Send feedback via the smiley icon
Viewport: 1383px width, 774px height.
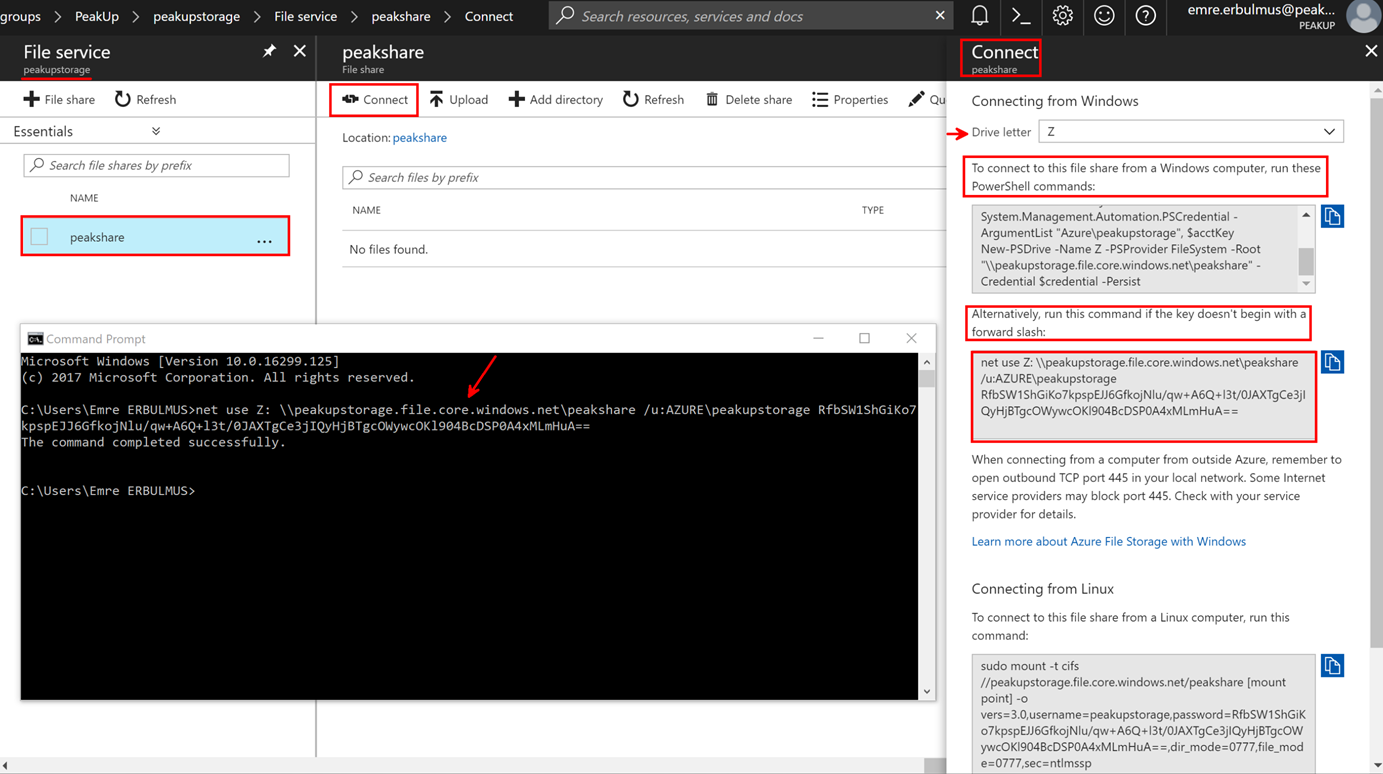coord(1104,15)
